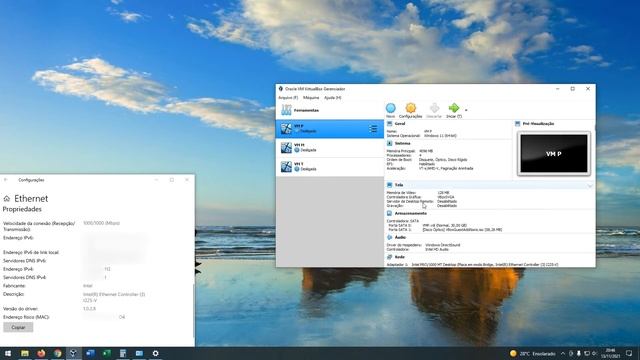640x360 pixels.
Task: Show hidden system tray icons
Action: click(563, 353)
